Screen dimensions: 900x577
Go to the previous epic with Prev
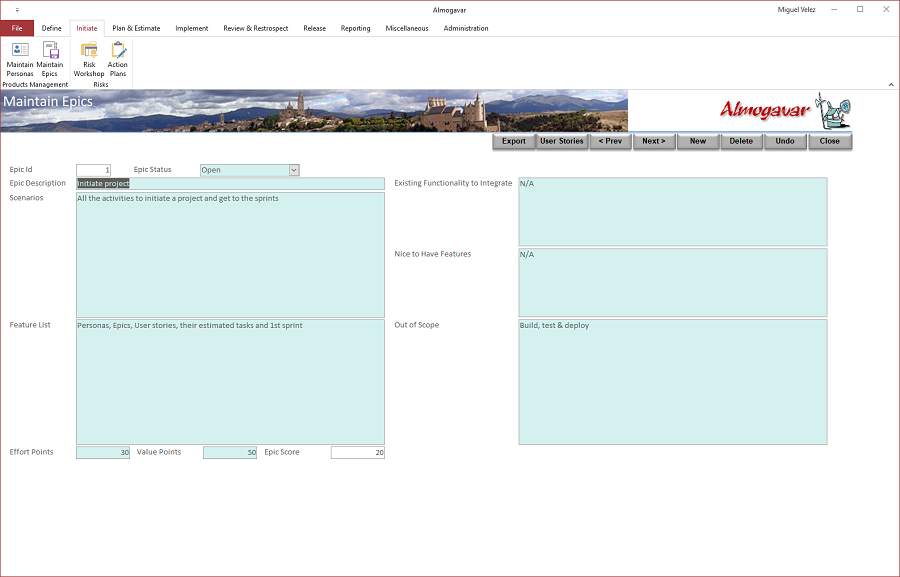(x=610, y=141)
